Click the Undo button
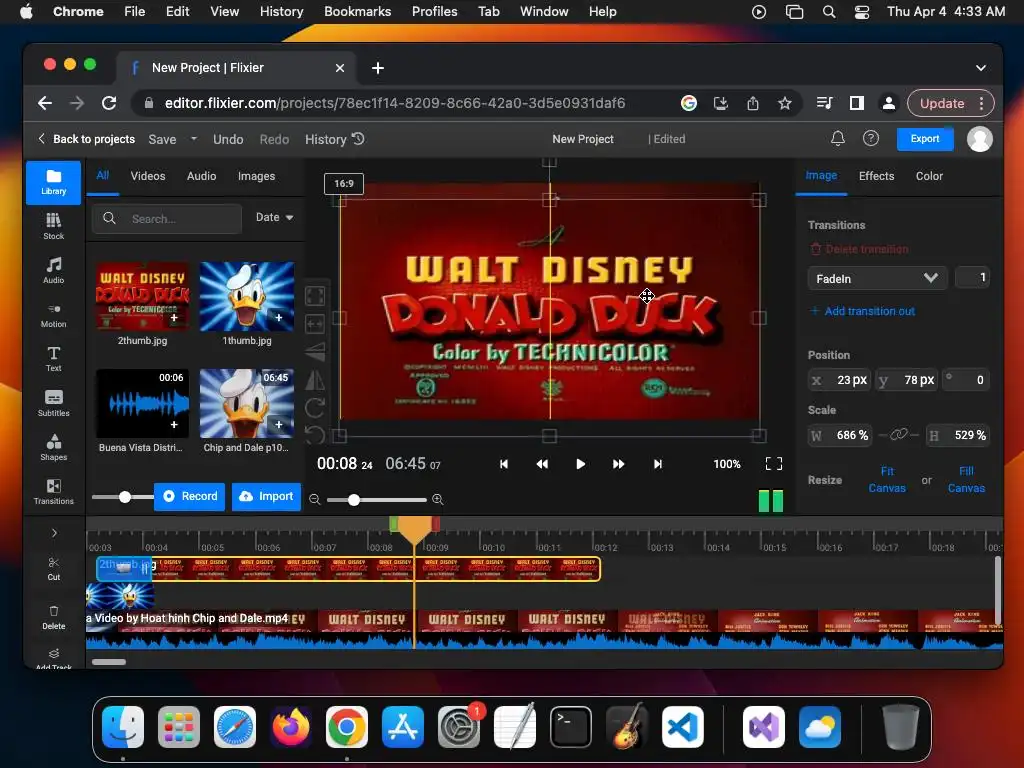The height and width of the screenshot is (768, 1024). 228,138
